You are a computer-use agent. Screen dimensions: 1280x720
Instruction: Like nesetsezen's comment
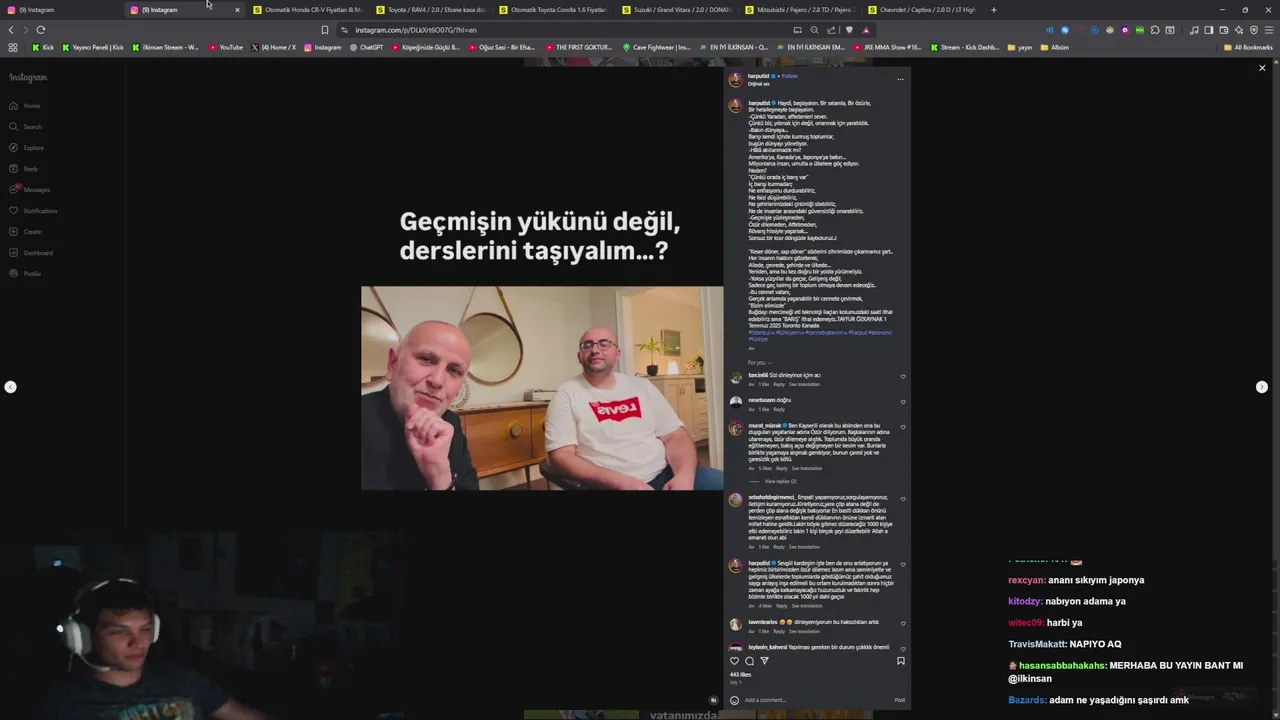(903, 402)
